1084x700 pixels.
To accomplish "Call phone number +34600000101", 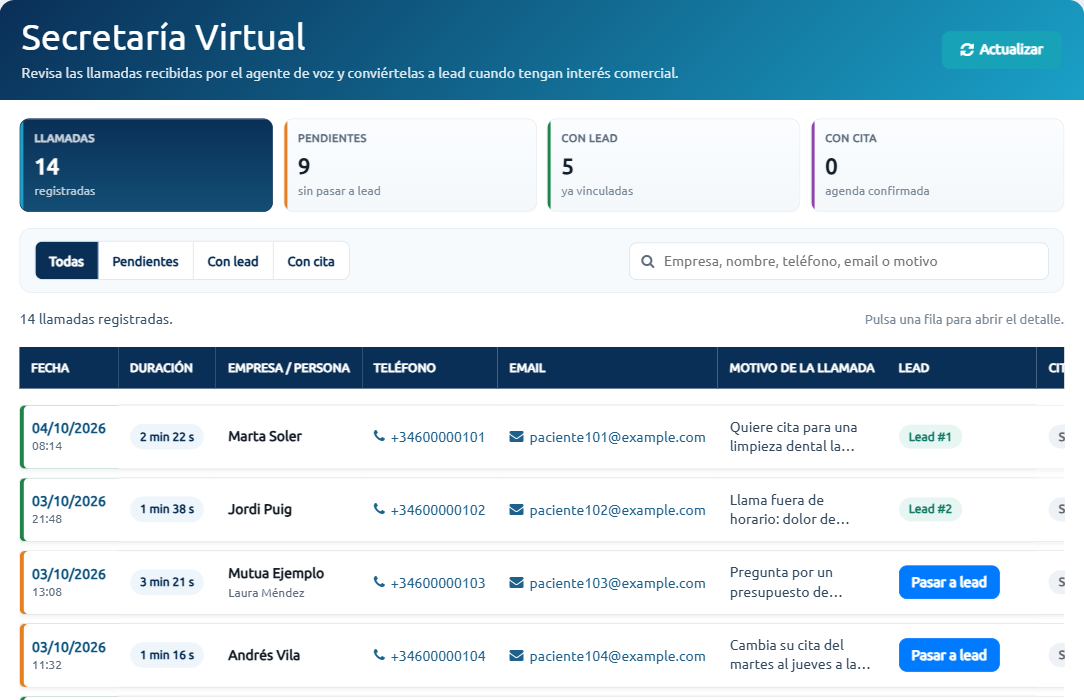I will click(438, 437).
